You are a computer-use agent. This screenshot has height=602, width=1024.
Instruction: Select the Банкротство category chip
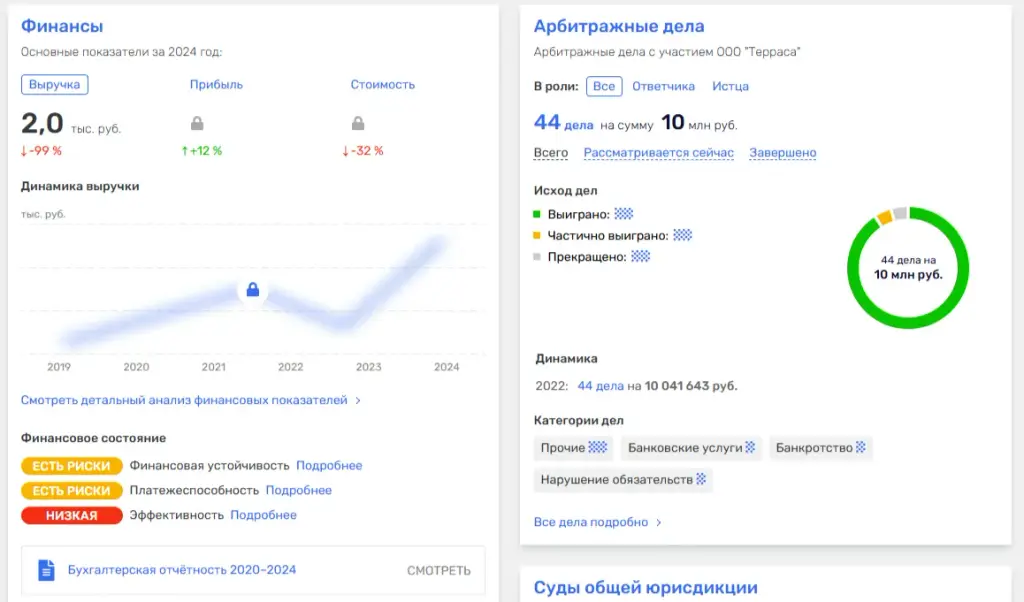pyautogui.click(x=821, y=448)
